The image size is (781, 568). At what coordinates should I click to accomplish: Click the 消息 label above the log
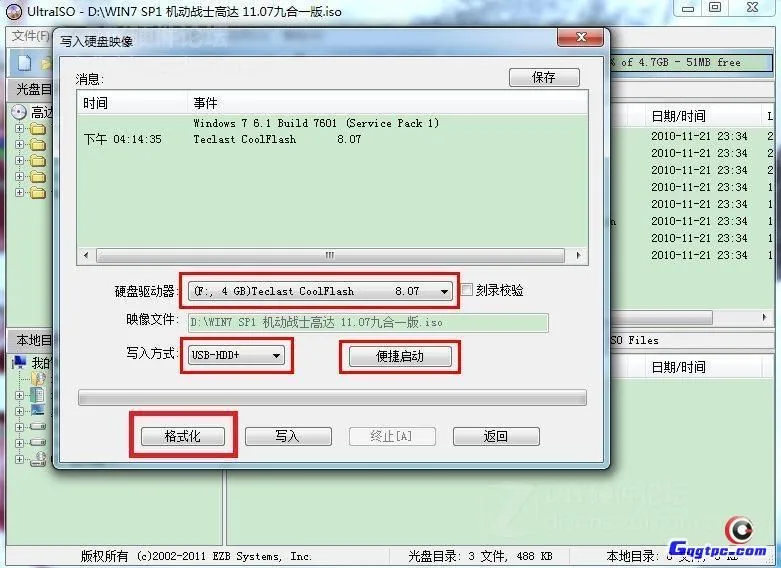(x=90, y=79)
